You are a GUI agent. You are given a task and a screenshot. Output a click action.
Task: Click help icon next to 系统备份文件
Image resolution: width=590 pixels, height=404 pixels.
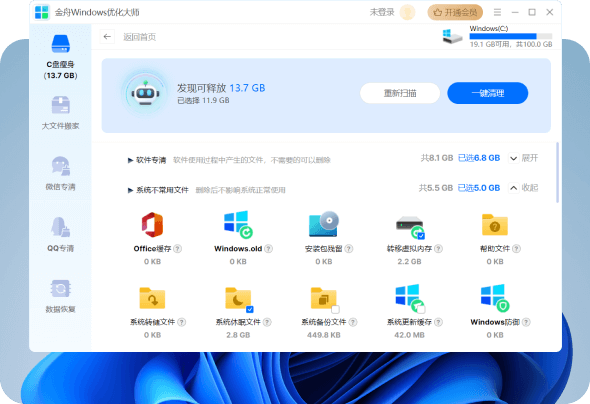[353, 322]
